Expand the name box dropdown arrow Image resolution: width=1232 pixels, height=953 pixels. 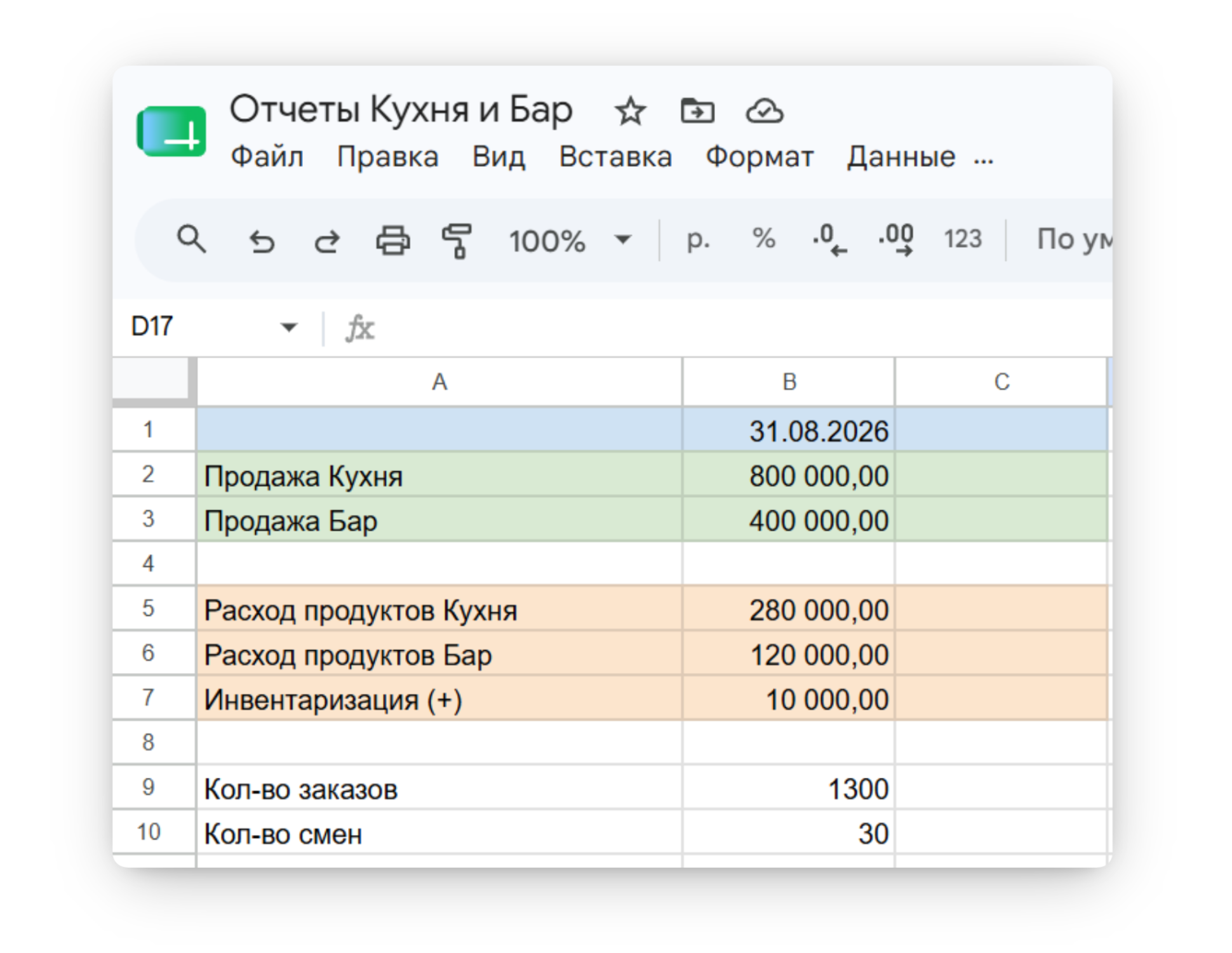289,328
